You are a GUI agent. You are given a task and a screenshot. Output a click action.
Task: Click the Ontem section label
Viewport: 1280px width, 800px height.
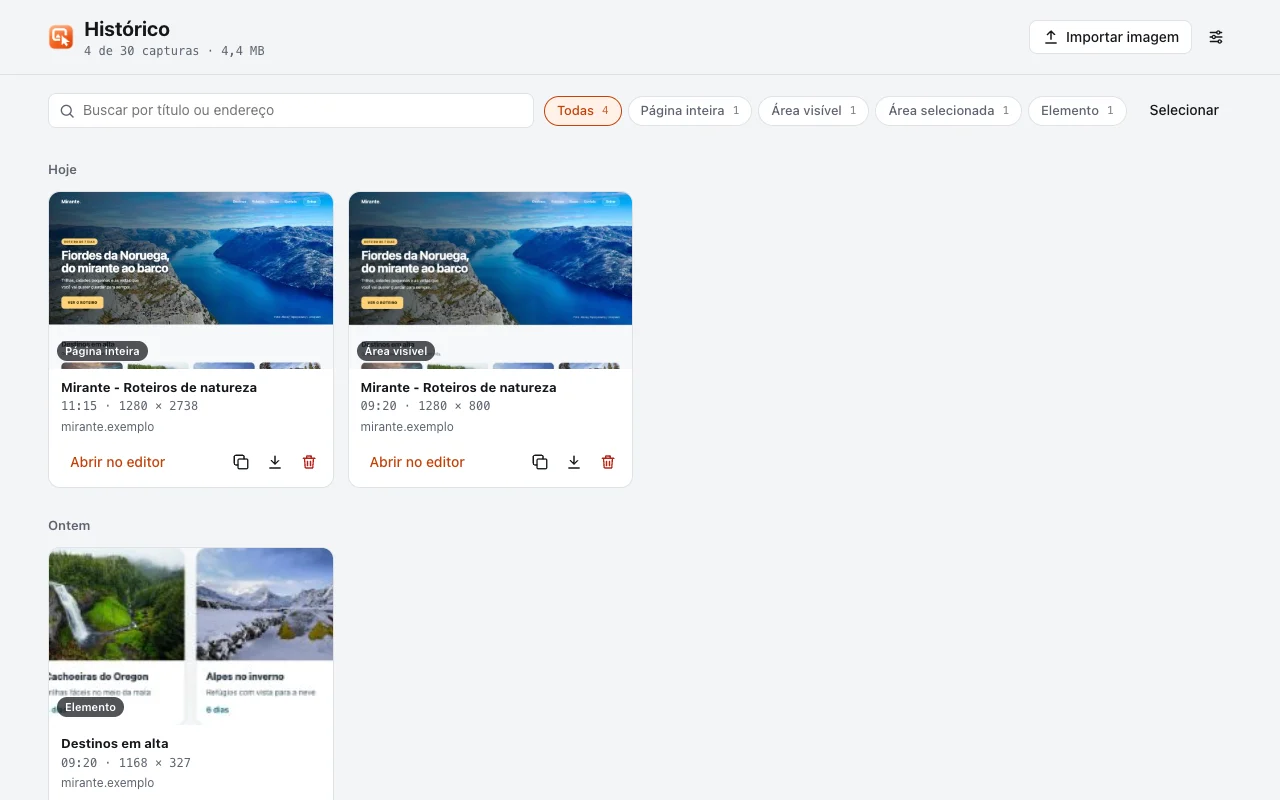69,526
